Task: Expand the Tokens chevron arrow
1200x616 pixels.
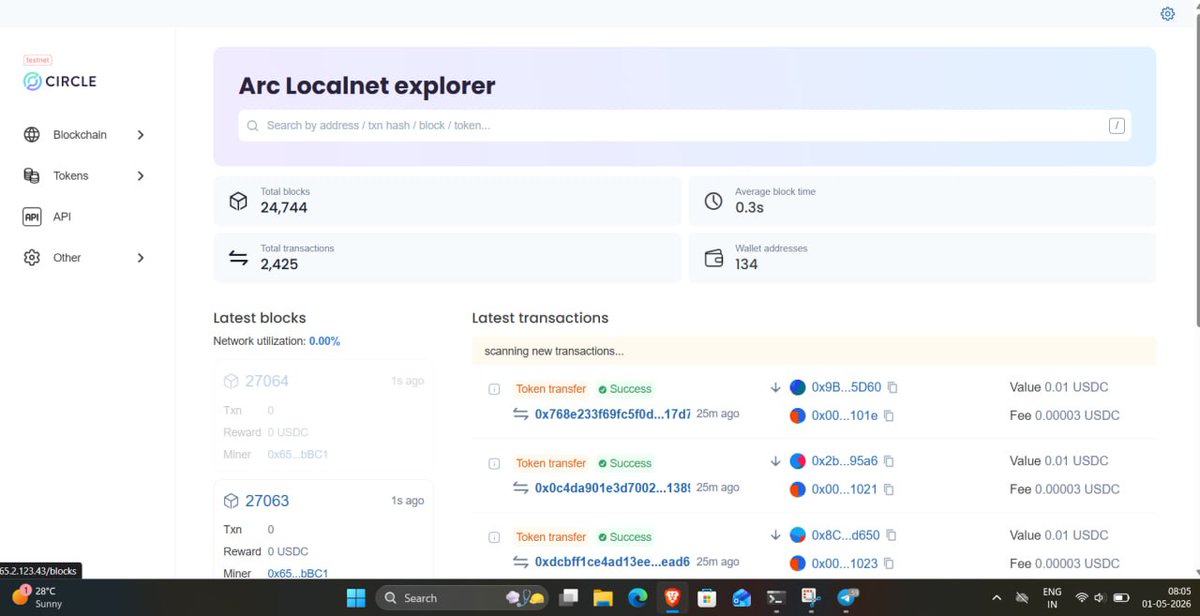Action: [140, 176]
